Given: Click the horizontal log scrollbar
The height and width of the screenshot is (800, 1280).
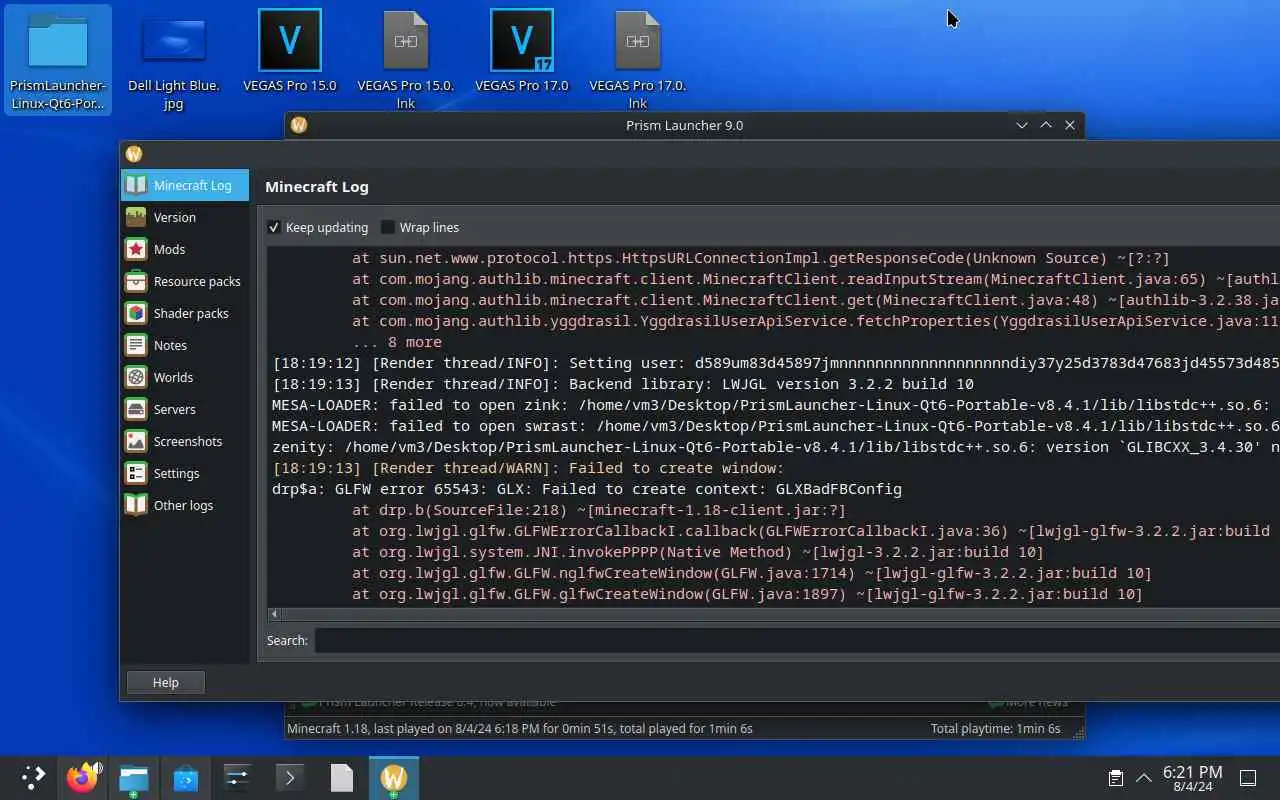Looking at the screenshot, I should point(780,614).
